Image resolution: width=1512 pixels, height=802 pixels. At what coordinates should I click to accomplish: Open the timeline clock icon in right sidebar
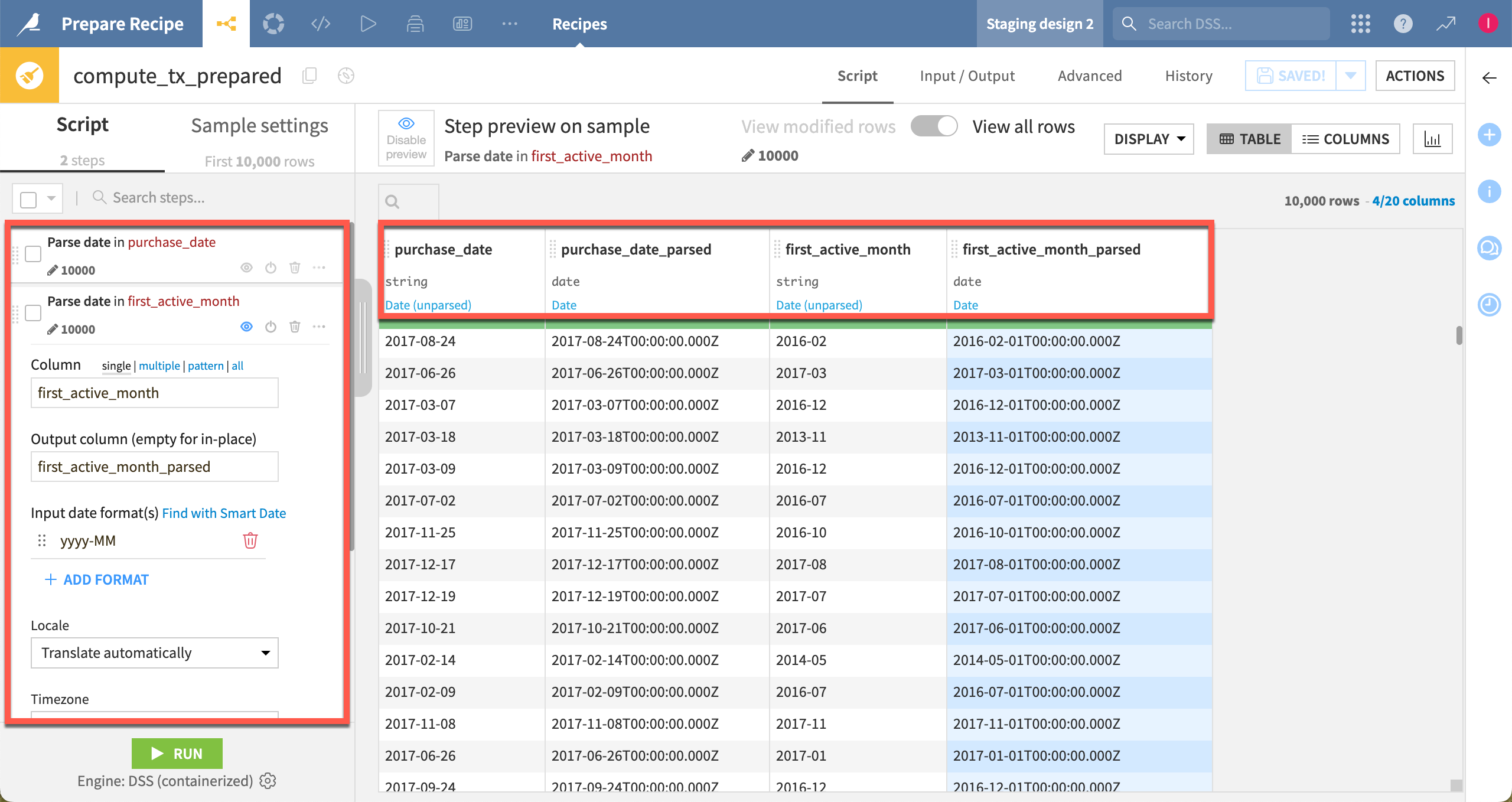click(1489, 304)
